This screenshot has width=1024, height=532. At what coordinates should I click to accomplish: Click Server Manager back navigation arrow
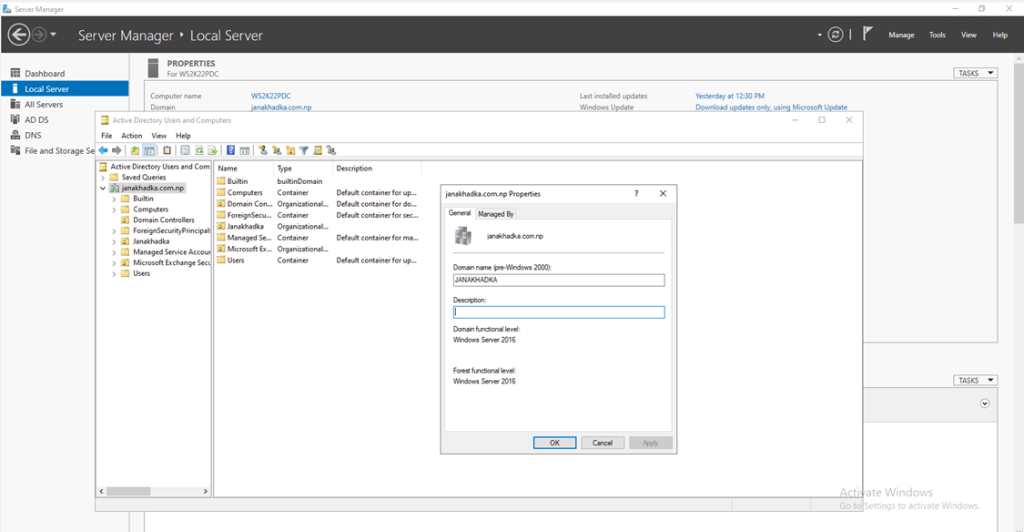click(19, 35)
